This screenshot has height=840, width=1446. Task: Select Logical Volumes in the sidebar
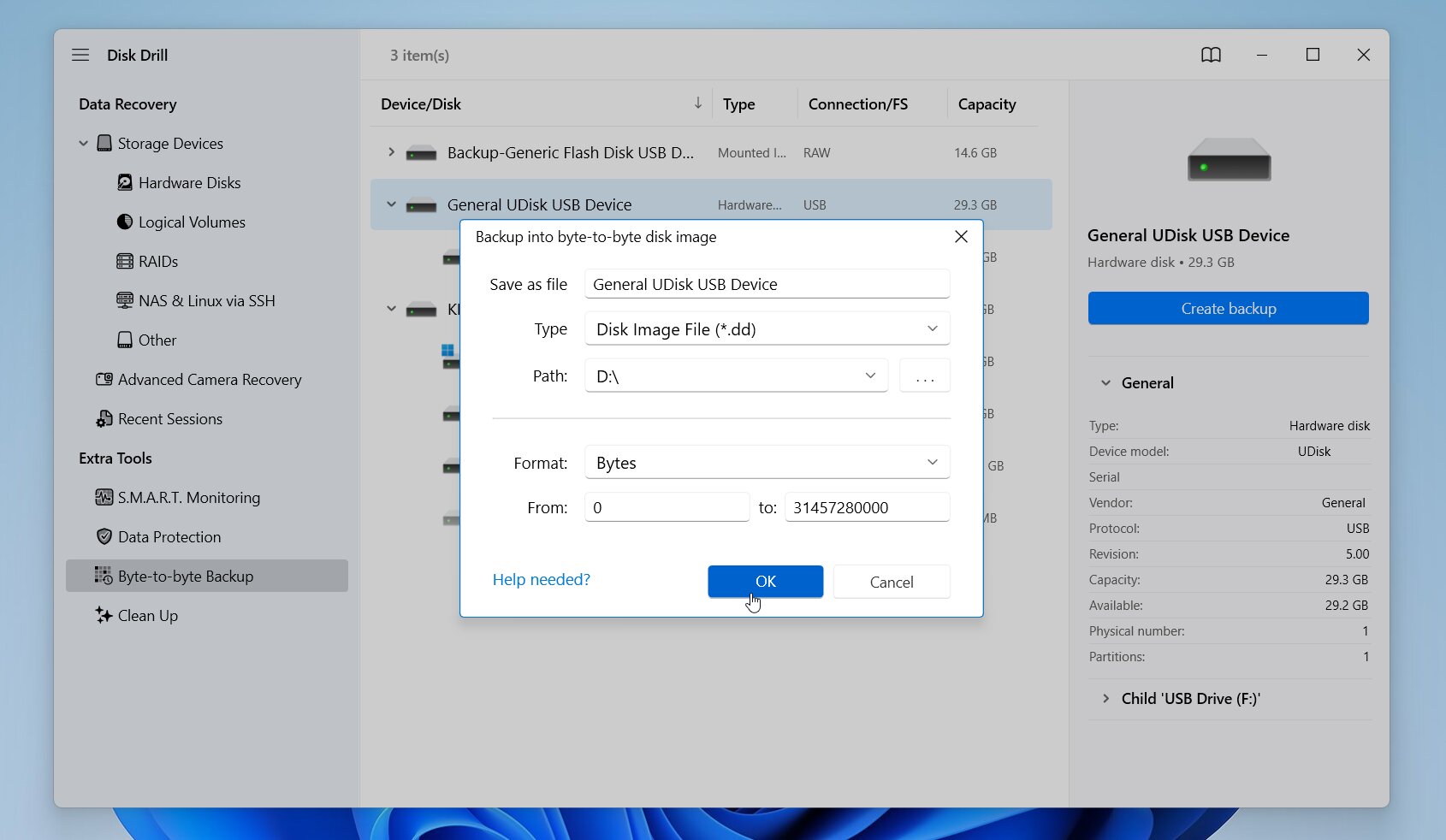tap(190, 222)
